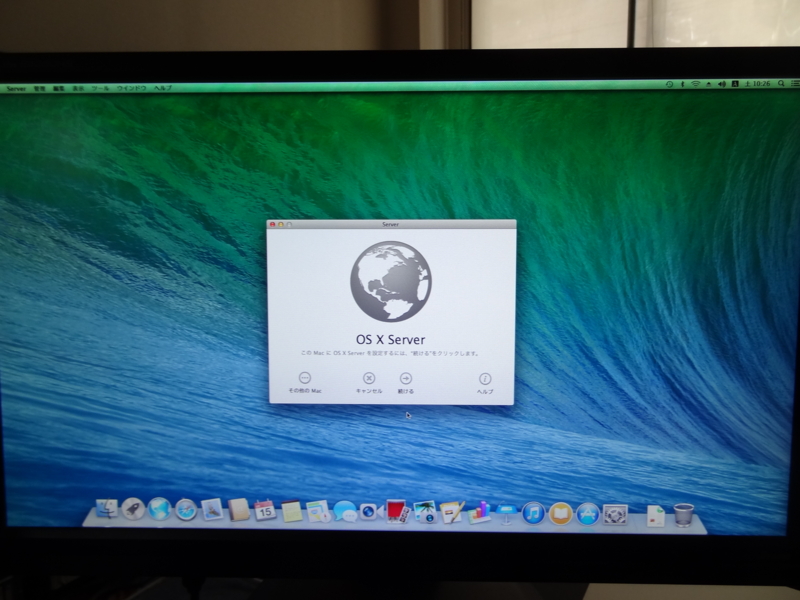800x600 pixels.
Task: Launch FaceTime camera icon in Dock
Action: pos(371,511)
